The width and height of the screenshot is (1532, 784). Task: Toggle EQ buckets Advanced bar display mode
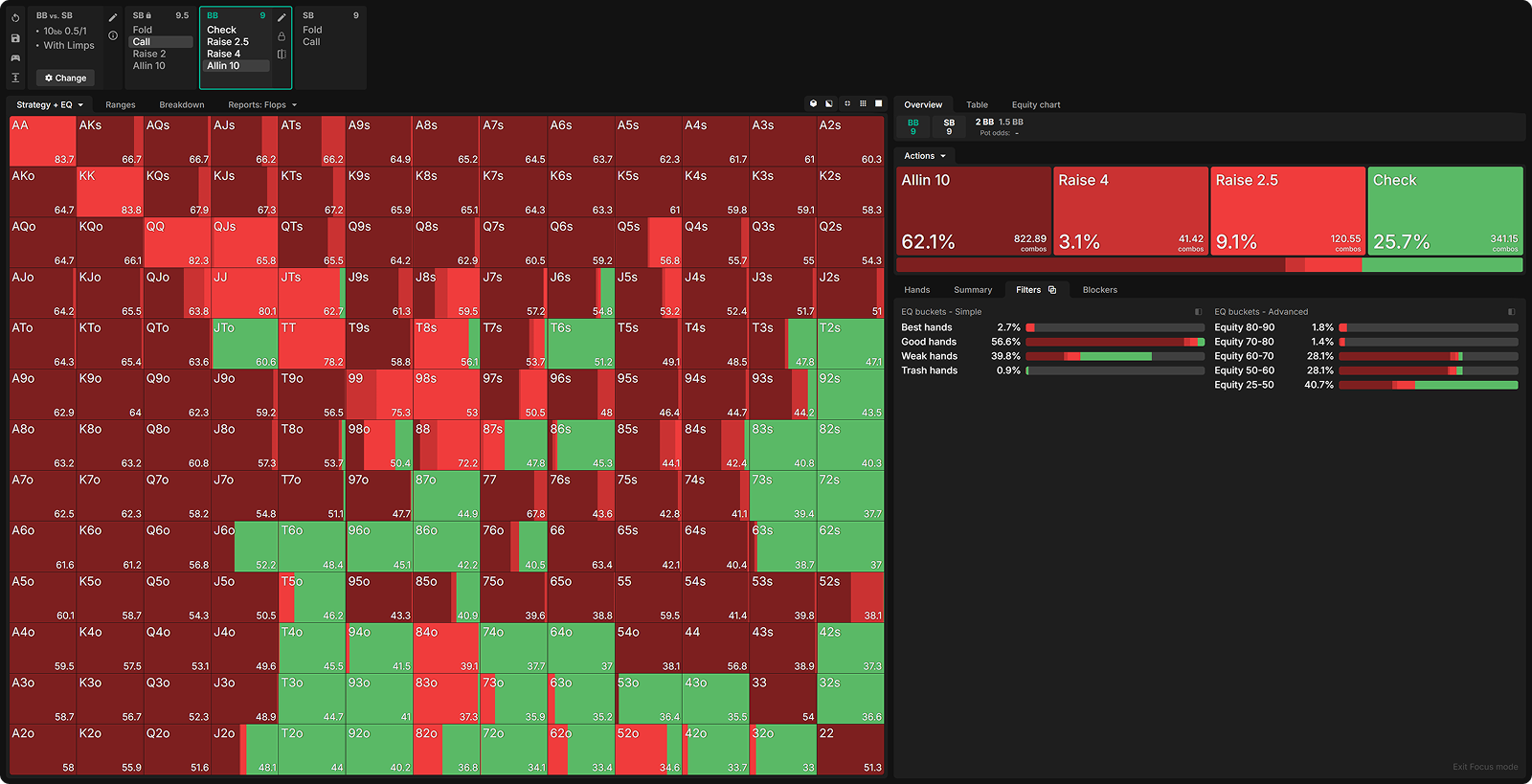click(x=1511, y=312)
